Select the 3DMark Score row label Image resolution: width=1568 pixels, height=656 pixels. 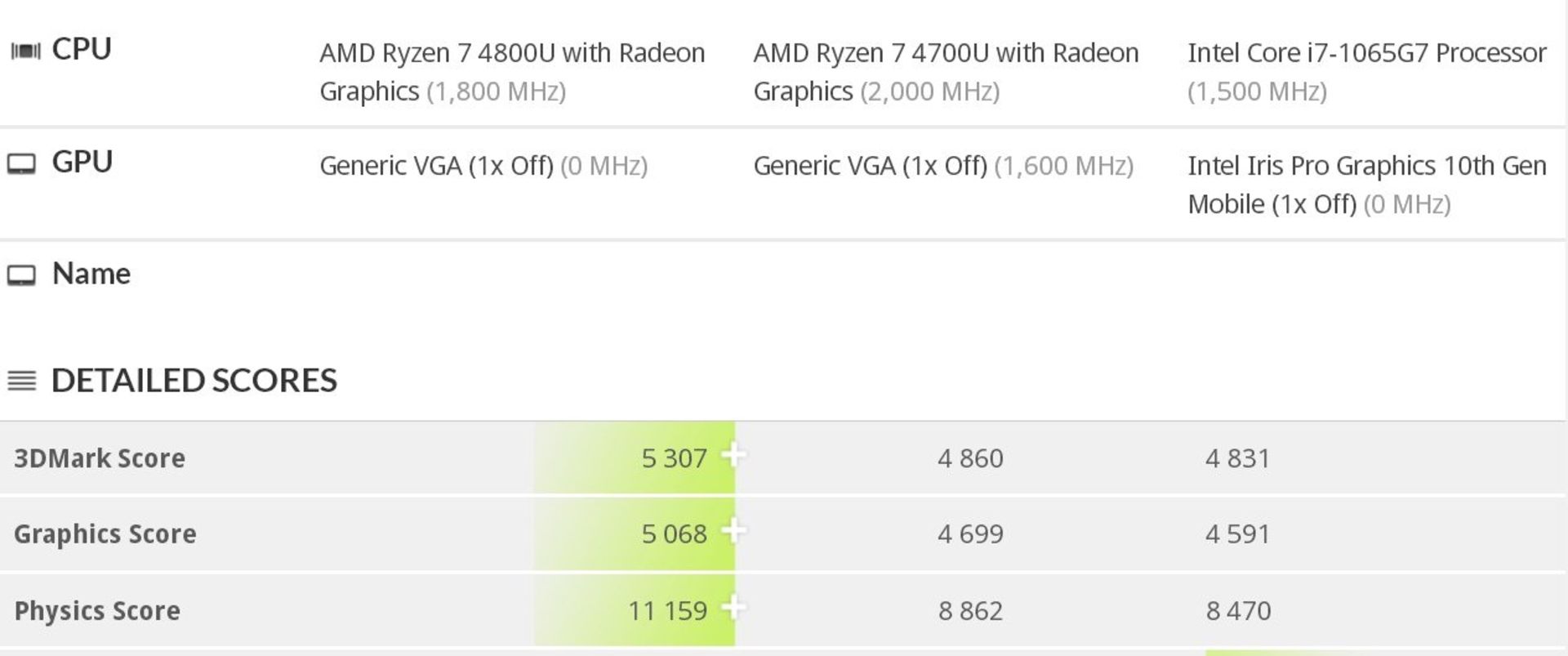point(100,458)
